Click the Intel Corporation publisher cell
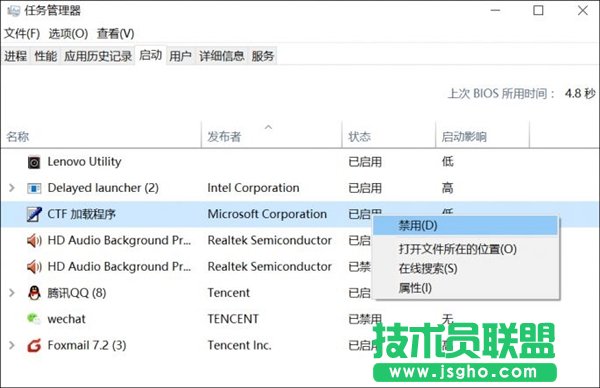This screenshot has height=388, width=600. (x=253, y=188)
